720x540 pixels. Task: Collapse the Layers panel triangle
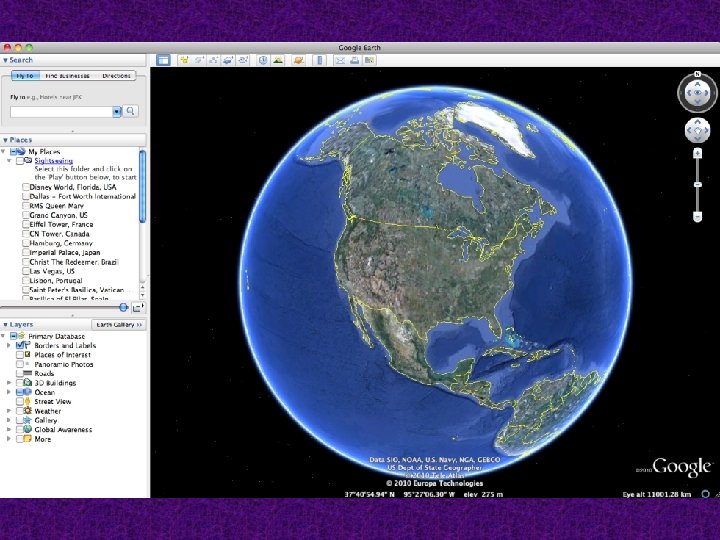[5, 325]
